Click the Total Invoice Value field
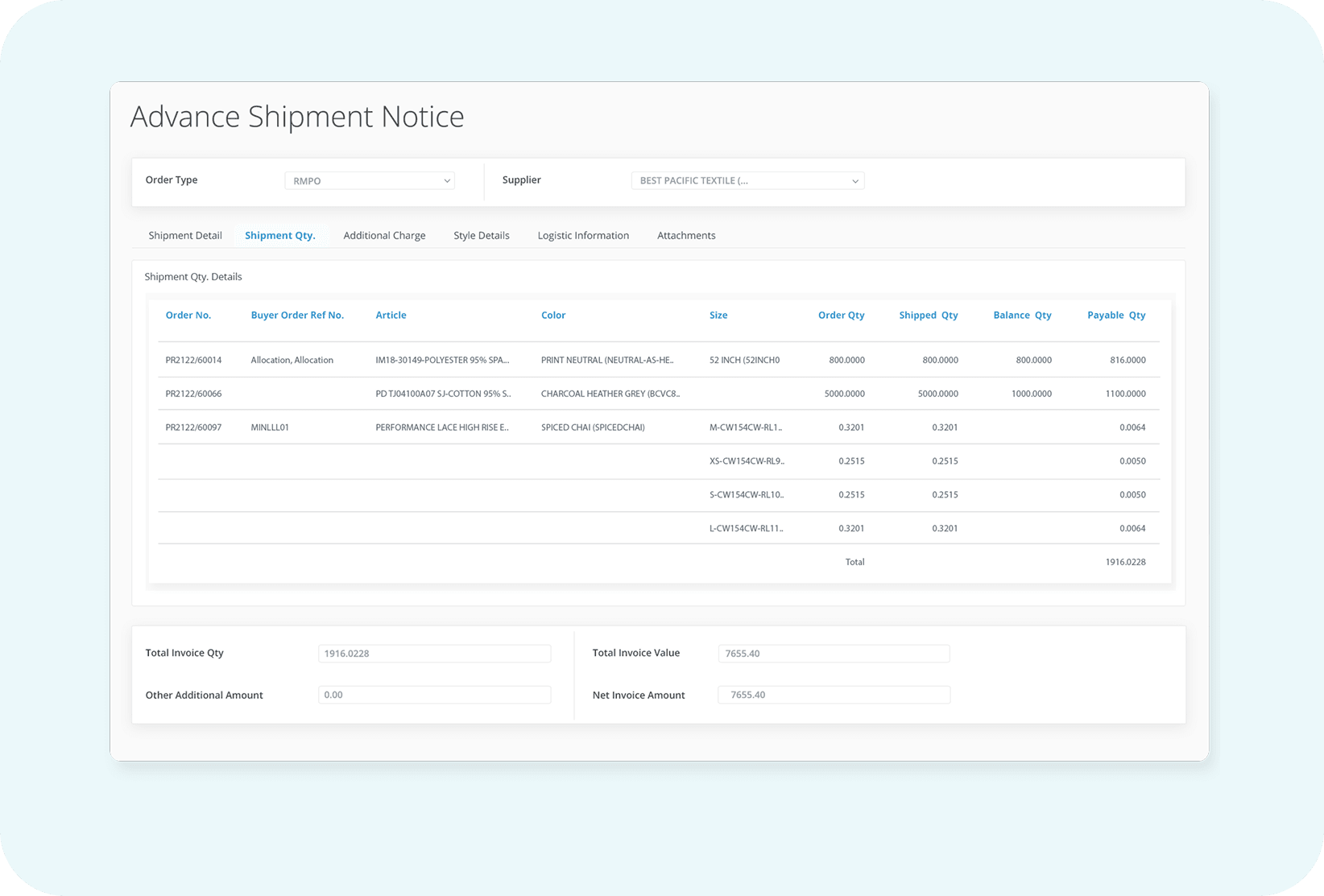 coord(834,653)
